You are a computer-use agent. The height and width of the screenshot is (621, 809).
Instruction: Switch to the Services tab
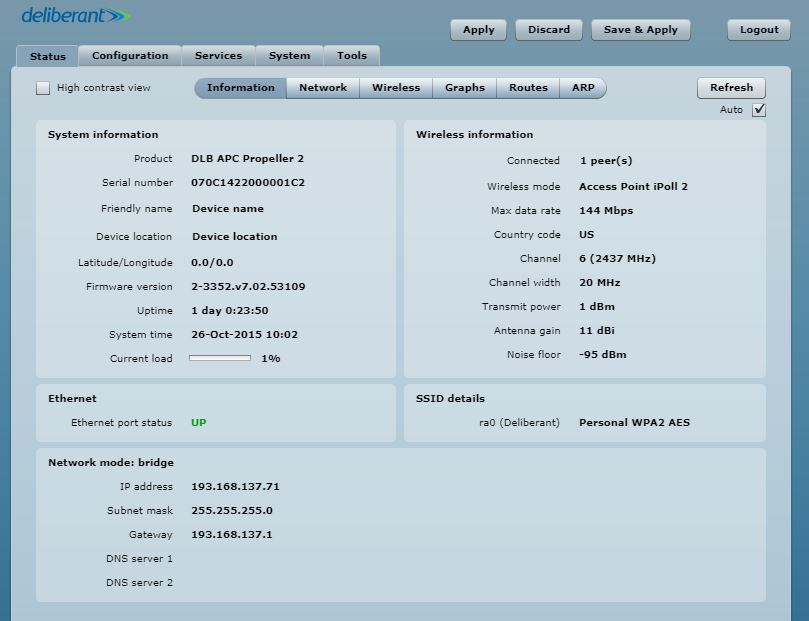218,56
